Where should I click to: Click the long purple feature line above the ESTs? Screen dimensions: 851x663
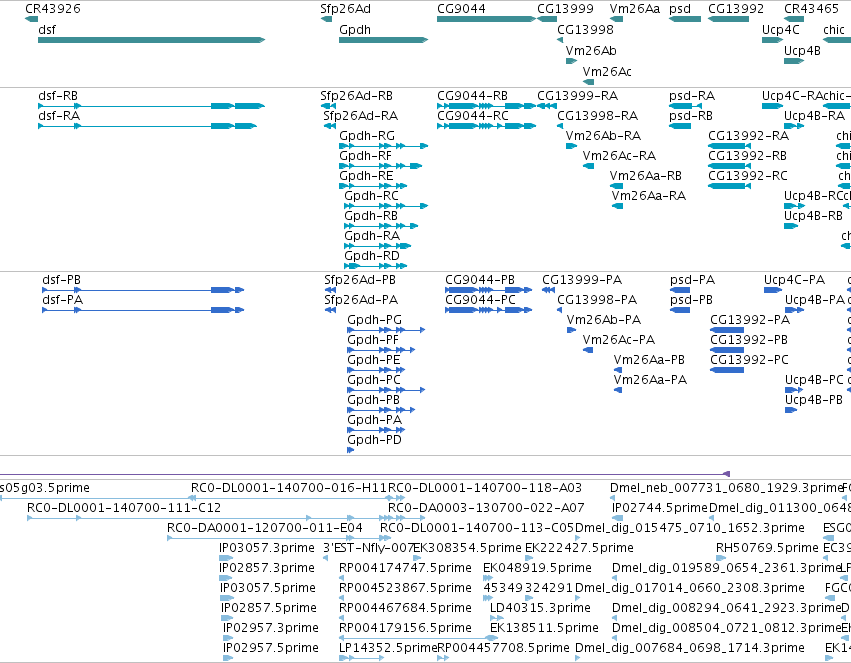[x=365, y=474]
